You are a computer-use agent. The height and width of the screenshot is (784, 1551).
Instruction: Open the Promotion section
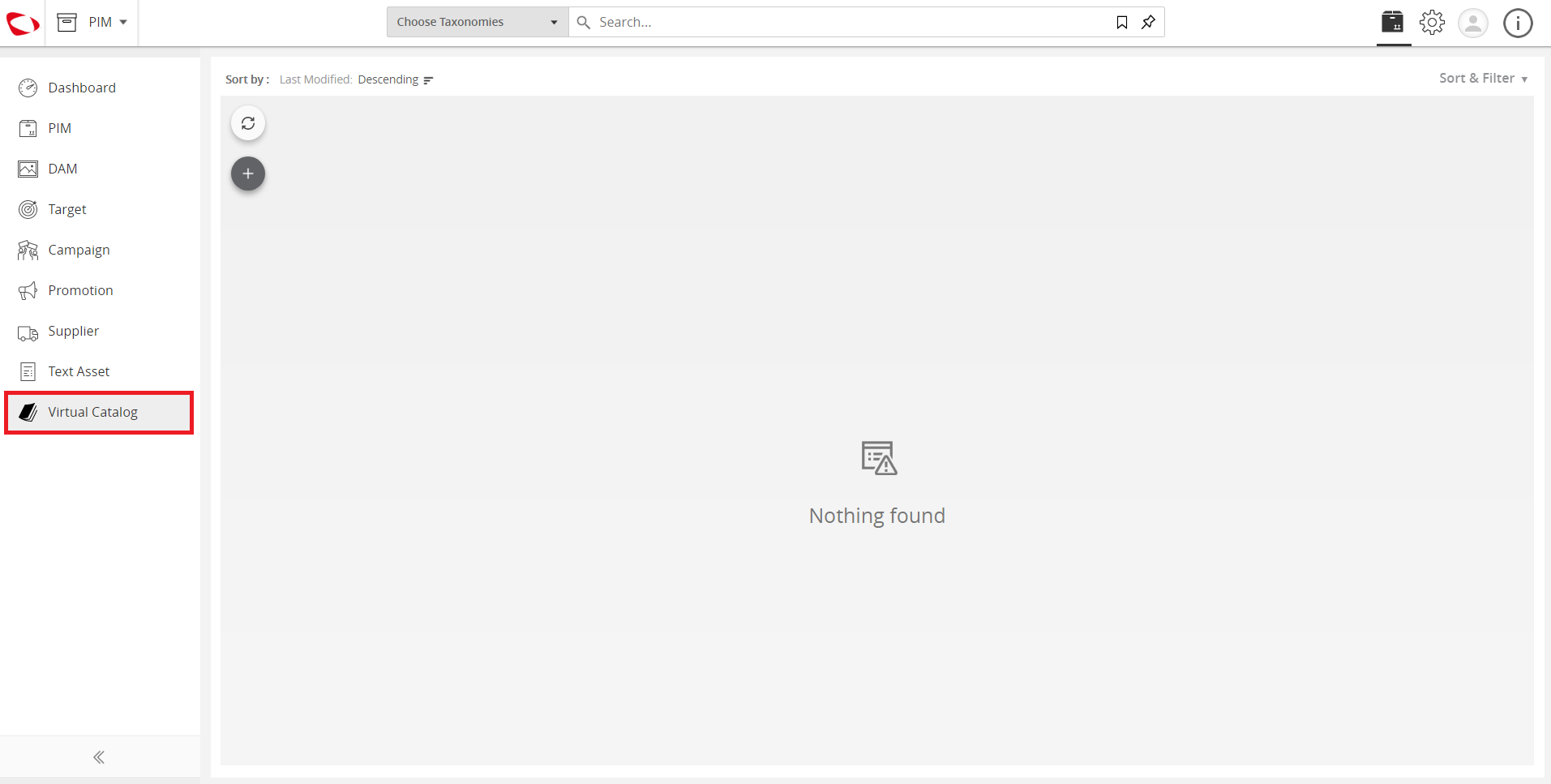coord(100,290)
